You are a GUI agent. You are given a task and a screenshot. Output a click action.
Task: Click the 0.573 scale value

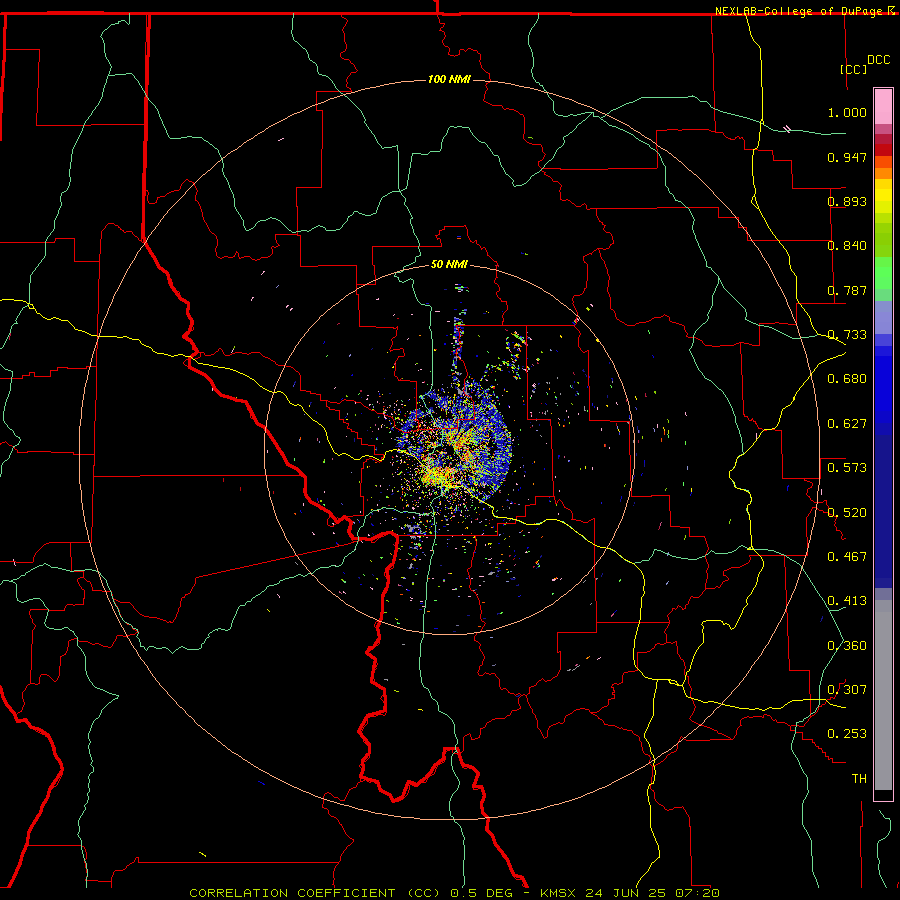(847, 468)
